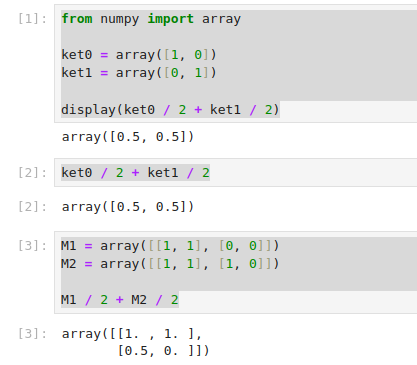The width and height of the screenshot is (417, 365).
Task: Click the 'import' keyword in first cell
Action: [170, 19]
